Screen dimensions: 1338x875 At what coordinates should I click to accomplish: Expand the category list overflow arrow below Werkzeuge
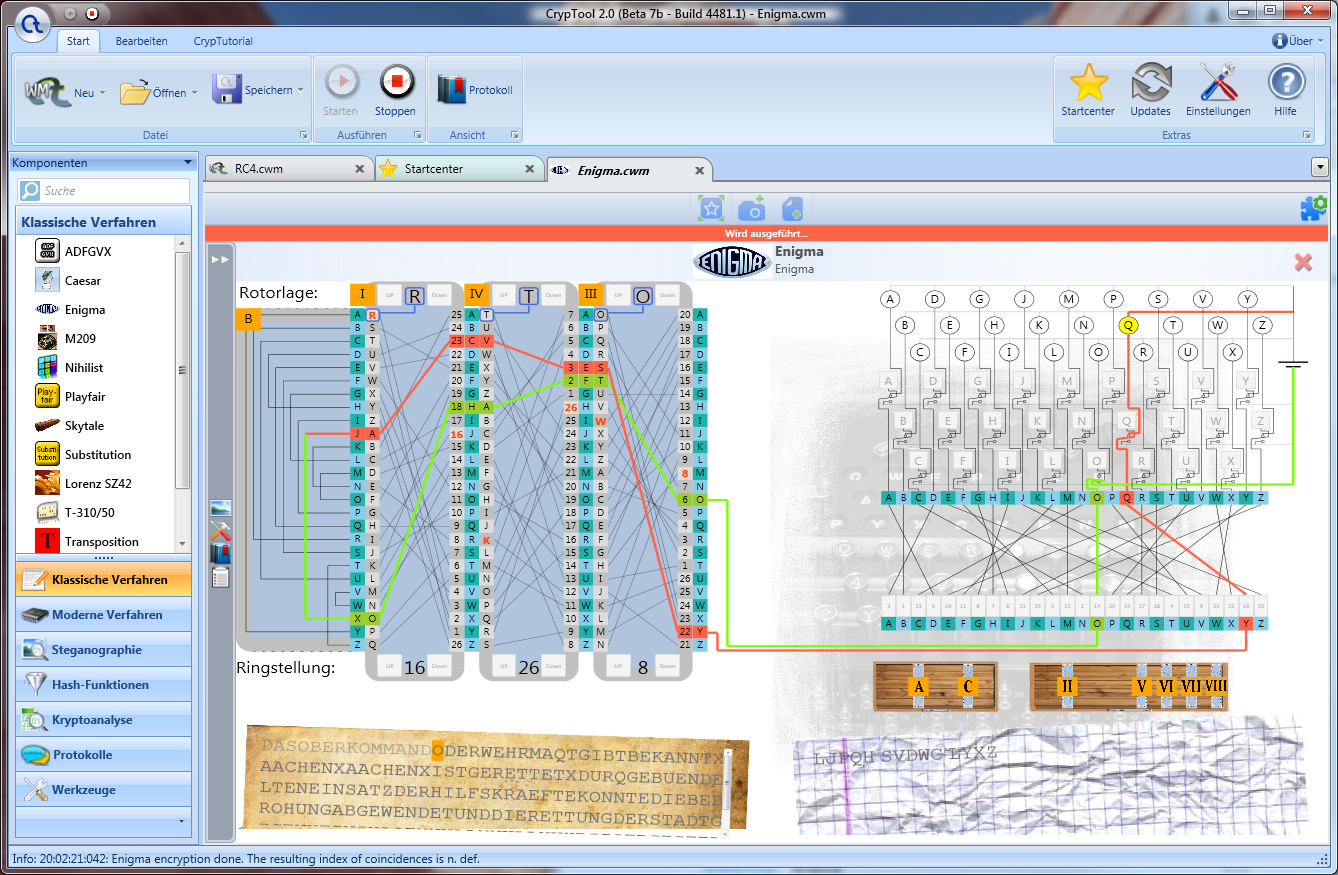181,822
